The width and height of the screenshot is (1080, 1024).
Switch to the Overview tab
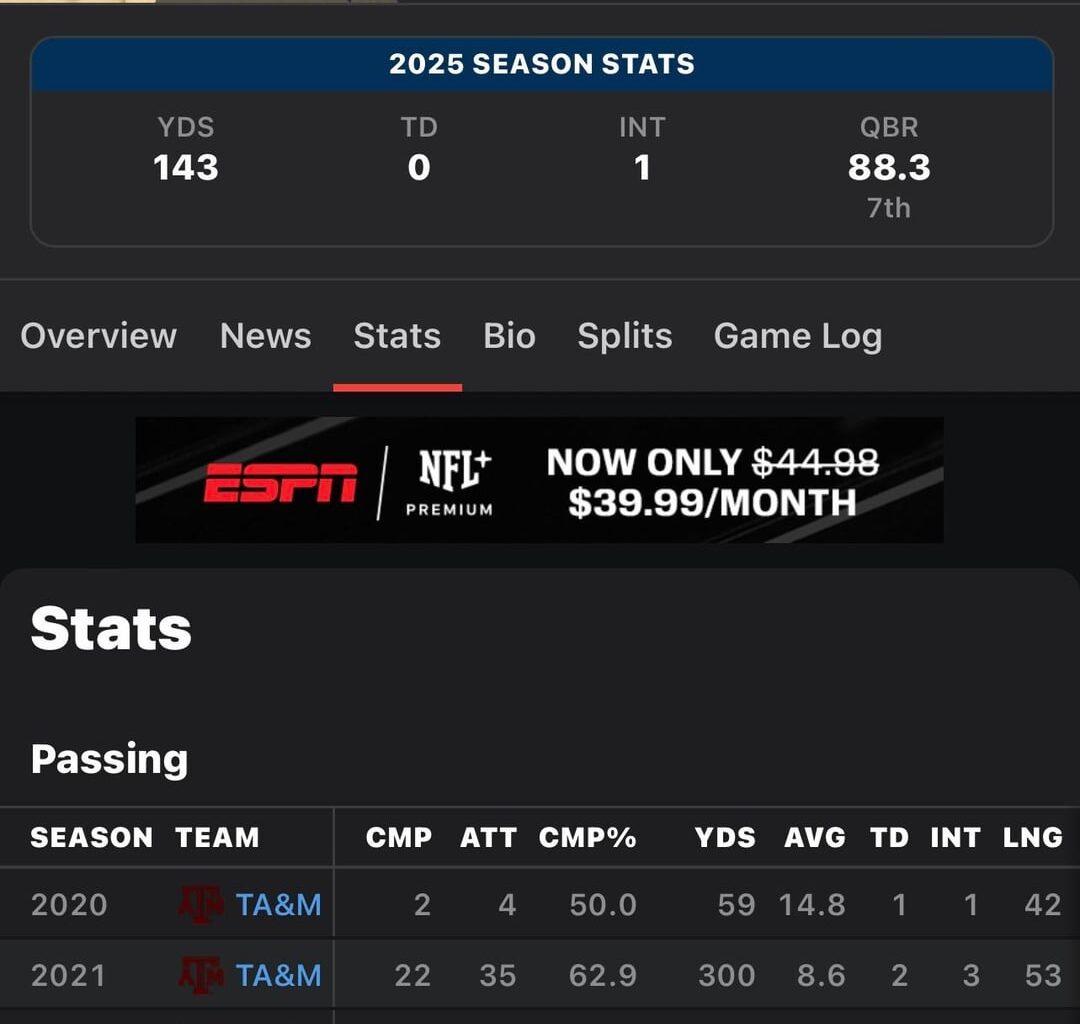click(x=98, y=336)
